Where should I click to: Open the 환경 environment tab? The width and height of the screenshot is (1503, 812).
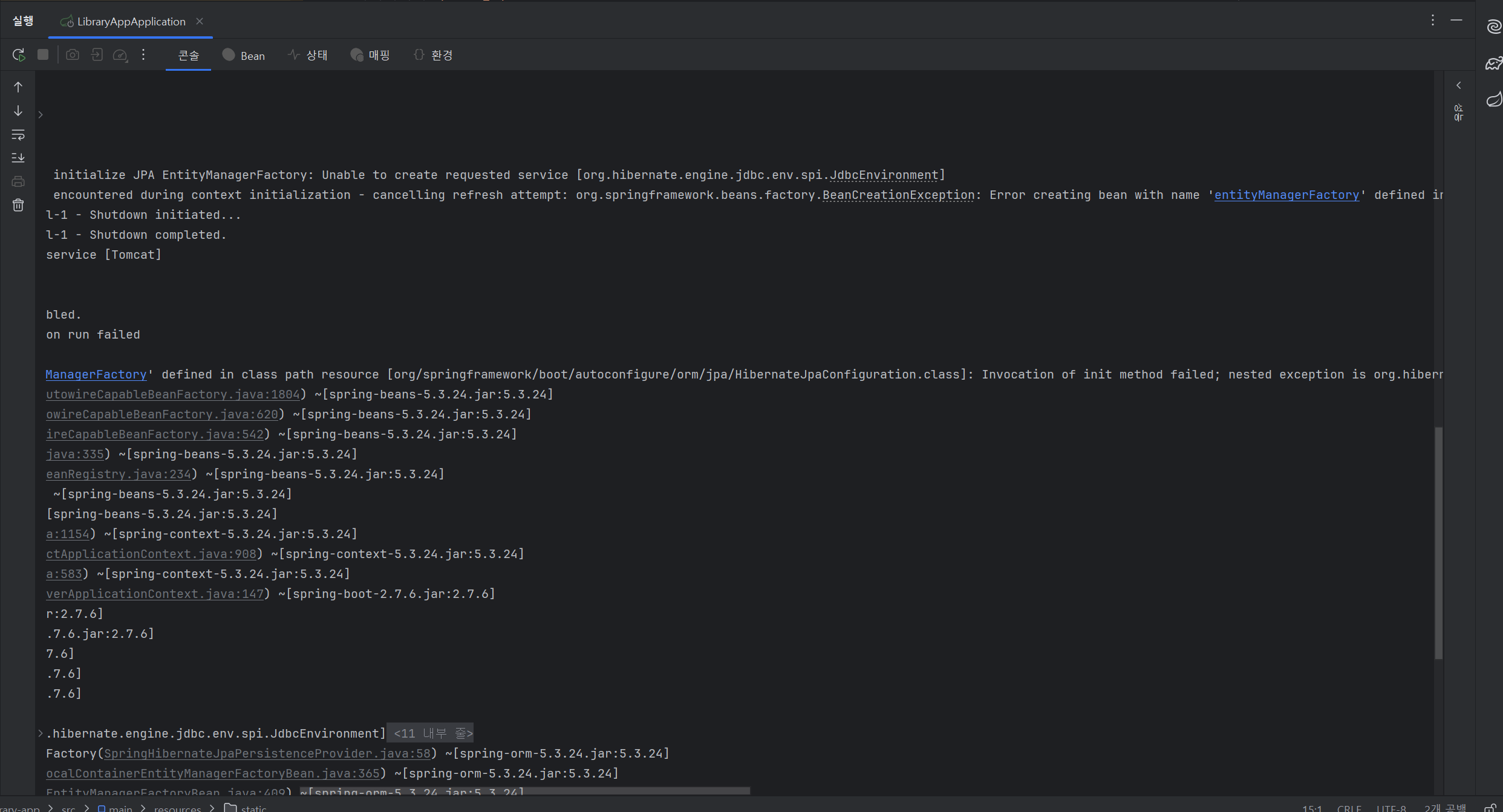[x=433, y=56]
